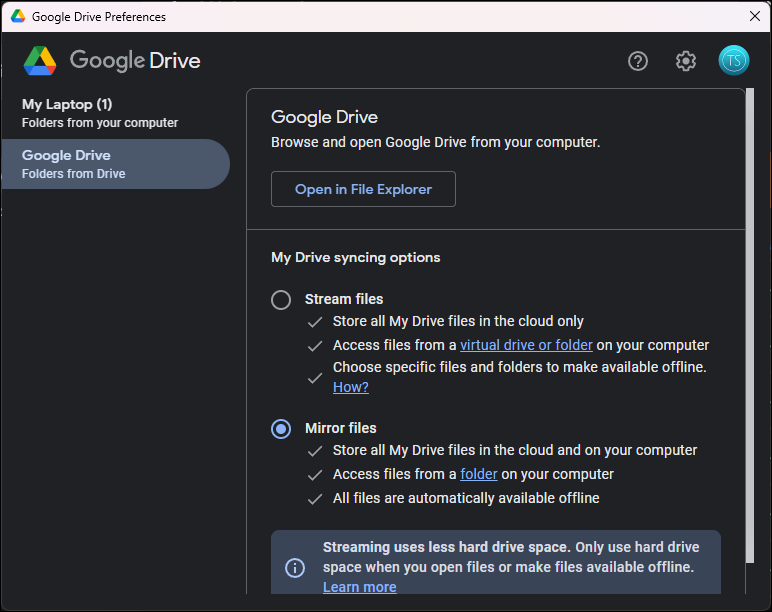Open the Help question mark icon

[x=638, y=61]
